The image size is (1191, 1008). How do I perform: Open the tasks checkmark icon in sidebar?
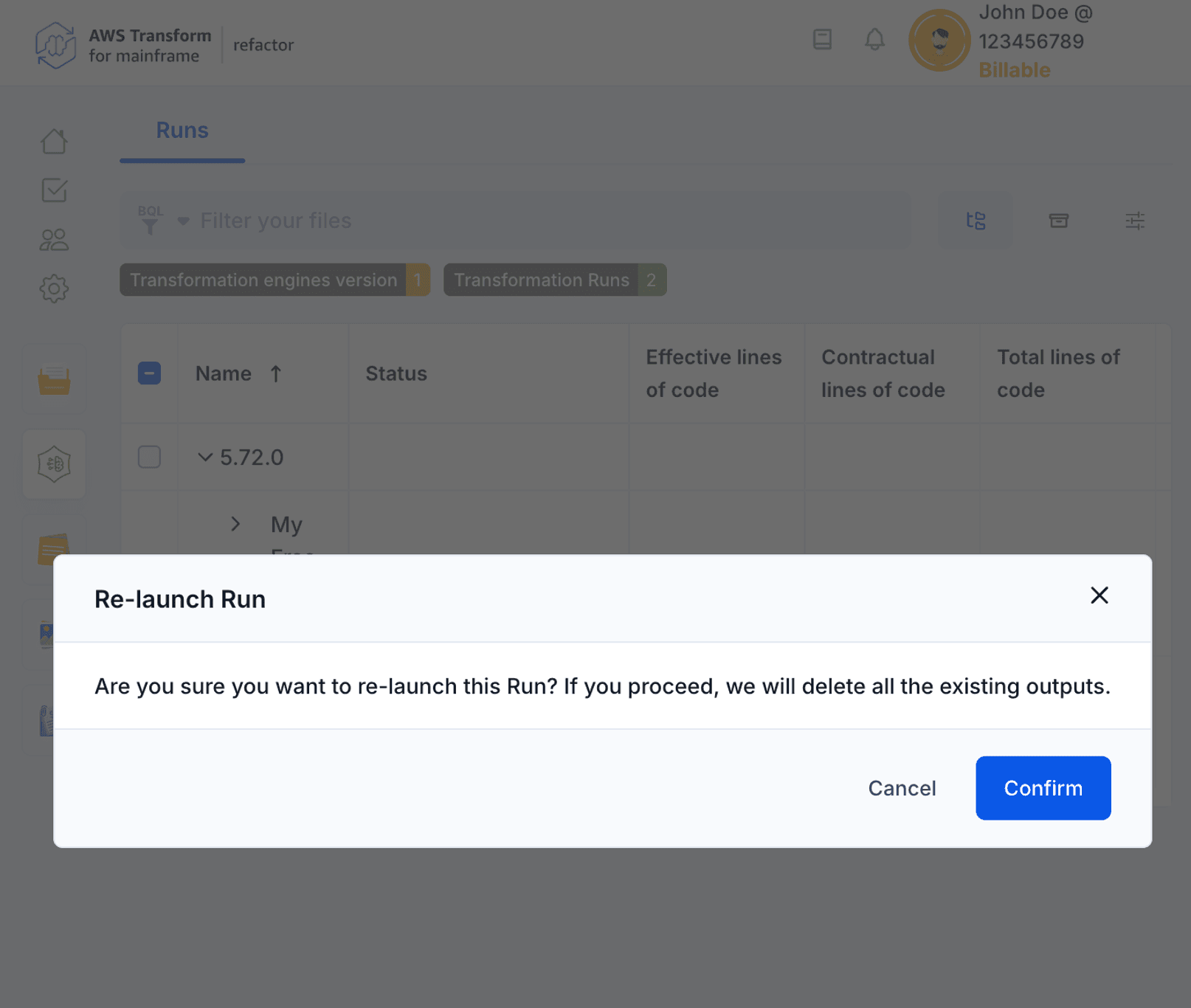[x=54, y=190]
